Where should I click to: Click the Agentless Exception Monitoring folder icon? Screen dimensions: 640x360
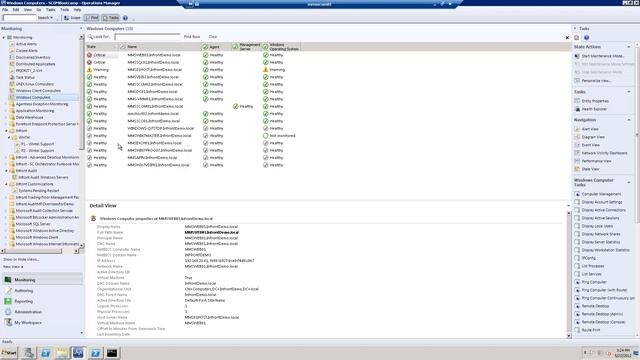(12, 104)
